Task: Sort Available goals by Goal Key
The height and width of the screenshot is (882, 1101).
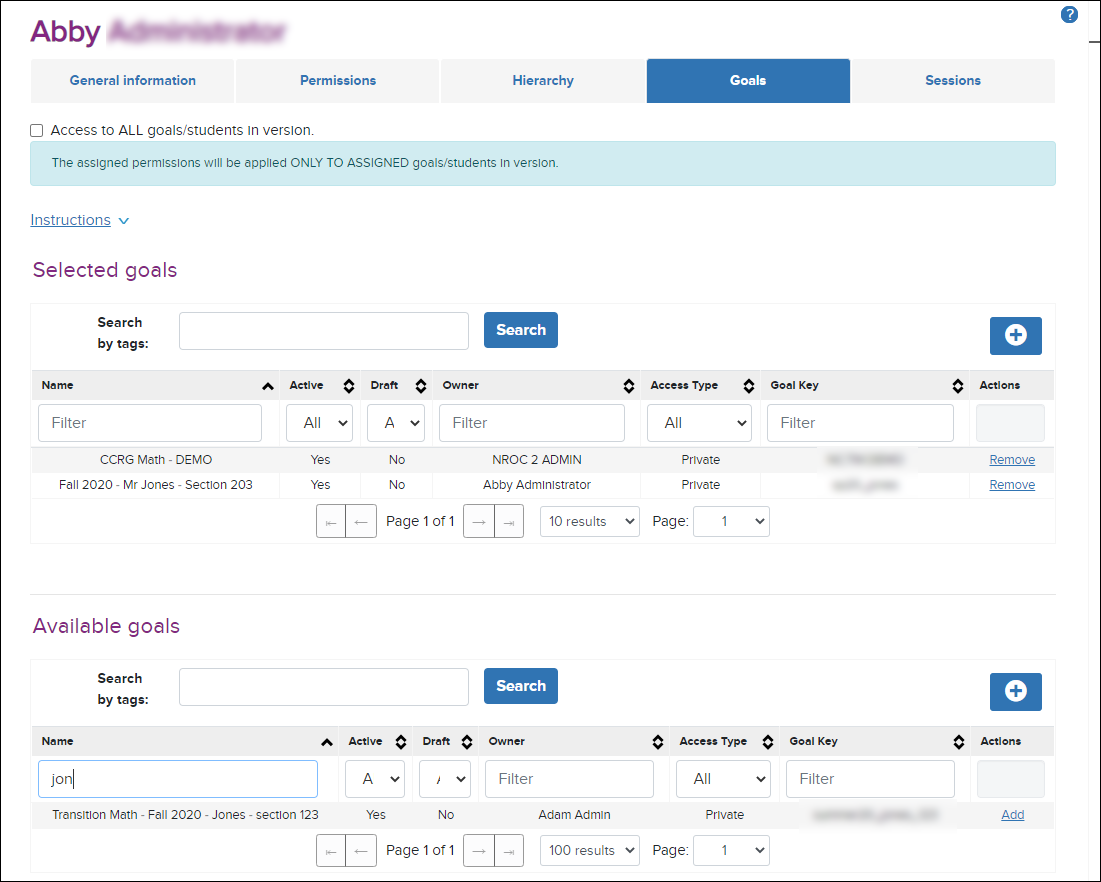Action: pyautogui.click(x=958, y=742)
